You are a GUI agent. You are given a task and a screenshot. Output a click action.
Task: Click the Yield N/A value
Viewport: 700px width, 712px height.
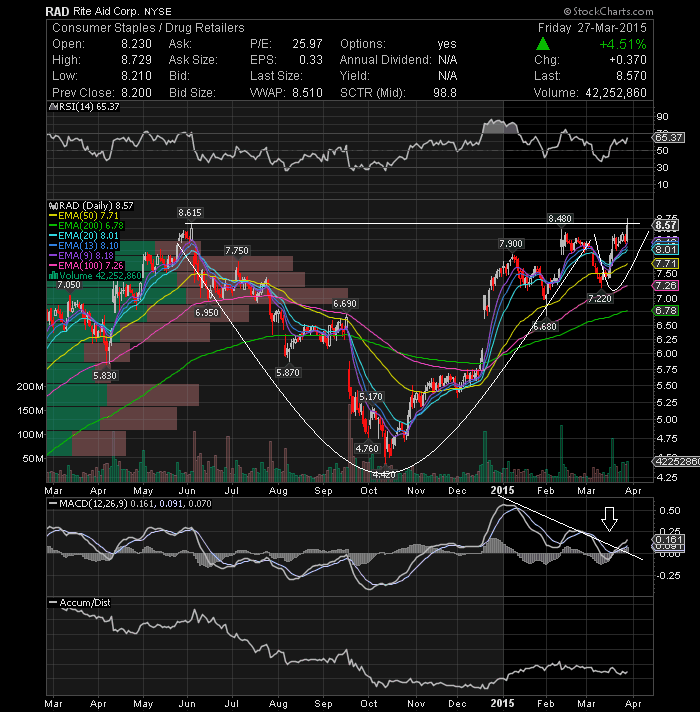(x=447, y=76)
